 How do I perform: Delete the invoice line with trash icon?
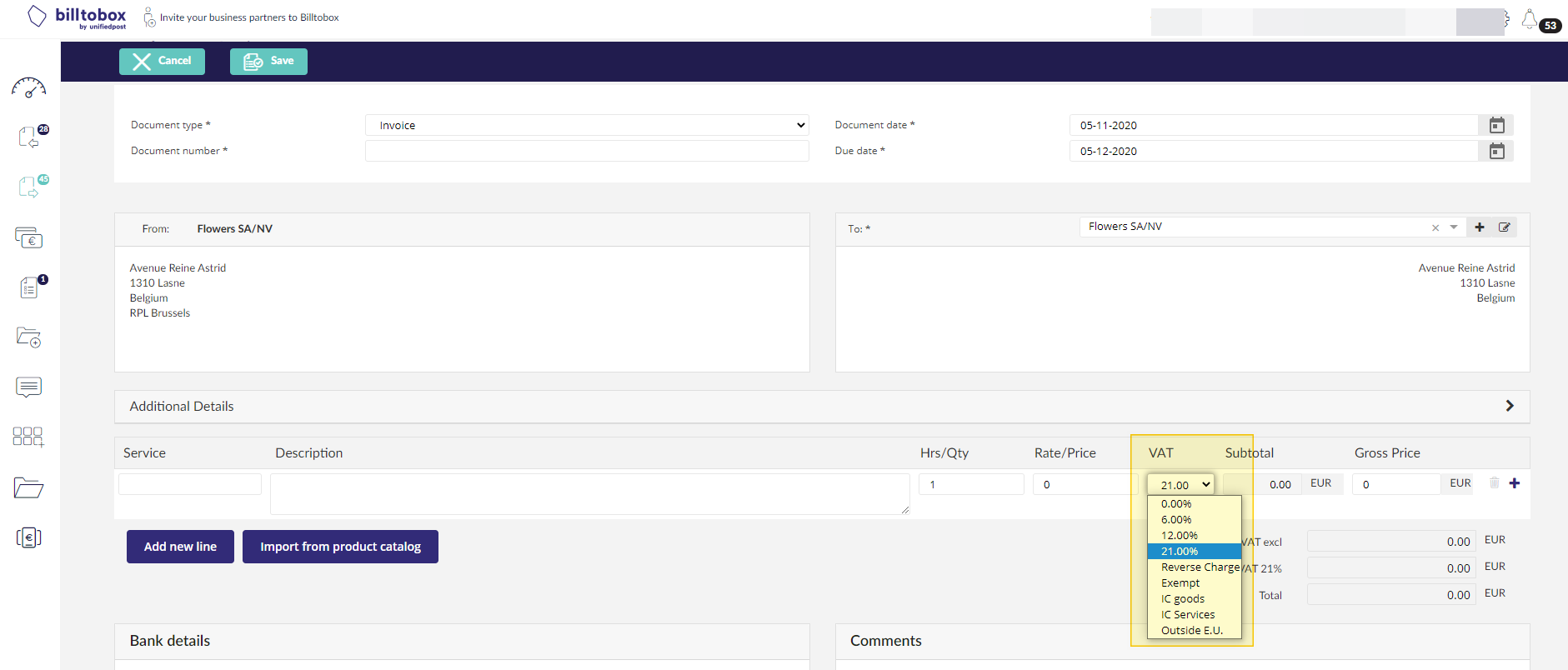point(1495,482)
